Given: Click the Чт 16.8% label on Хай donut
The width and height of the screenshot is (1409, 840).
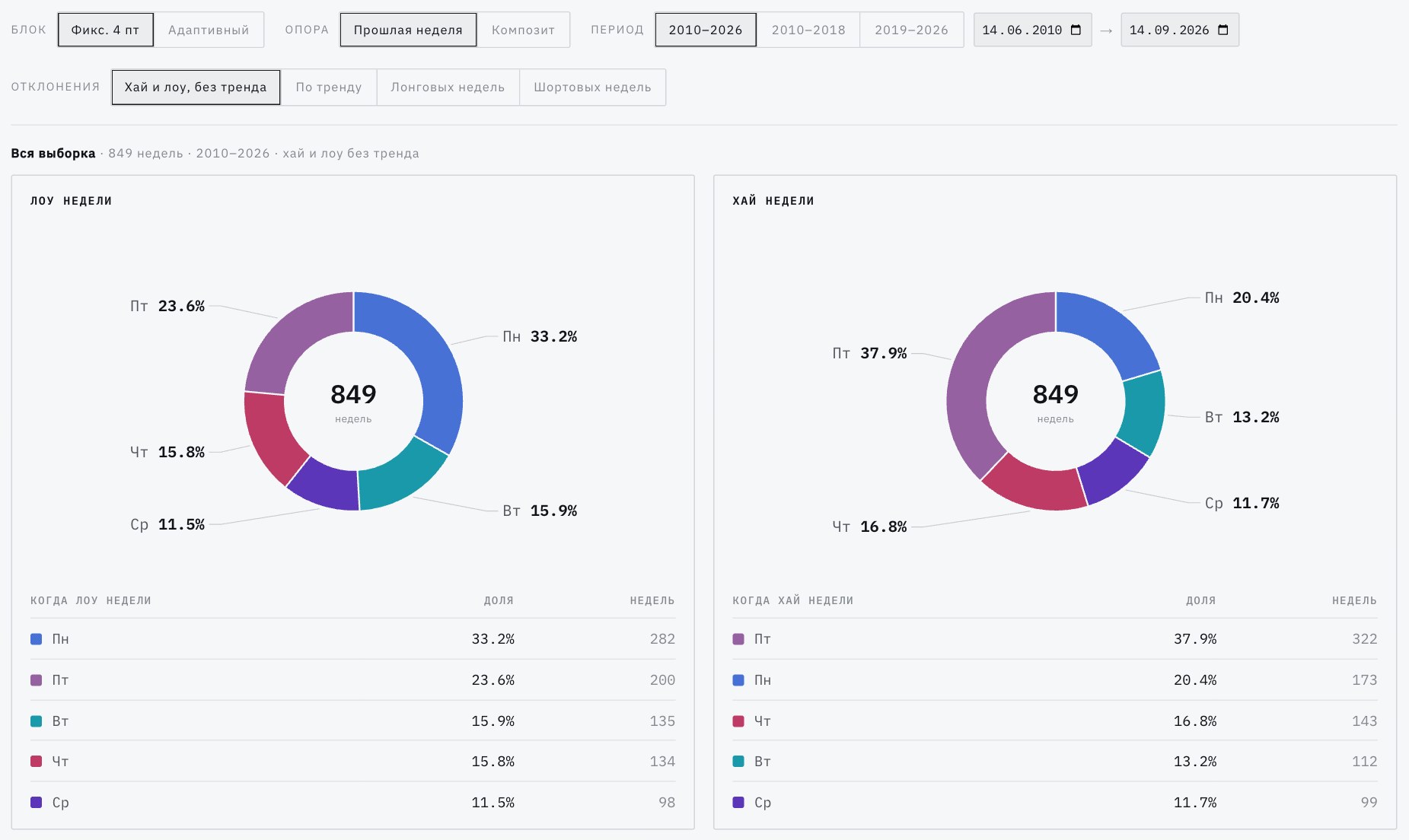Looking at the screenshot, I should click(x=869, y=527).
